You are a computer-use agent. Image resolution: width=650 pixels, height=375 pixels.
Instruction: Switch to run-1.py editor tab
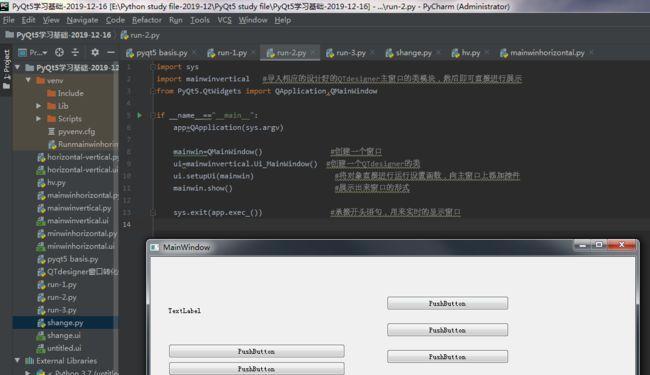coord(232,53)
